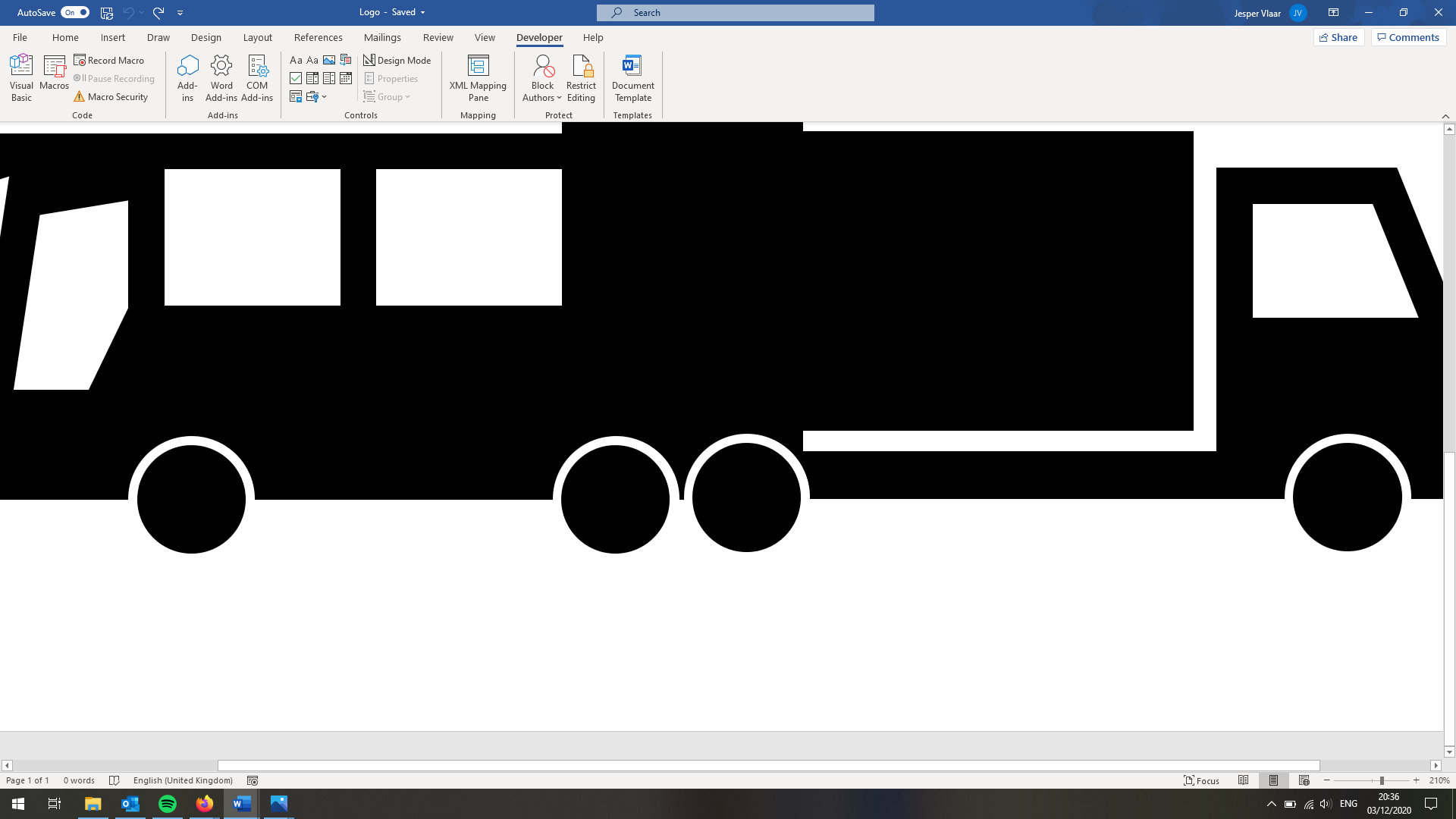Open Word Add-ins dialog
Image resolution: width=1456 pixels, height=819 pixels.
pyautogui.click(x=221, y=78)
